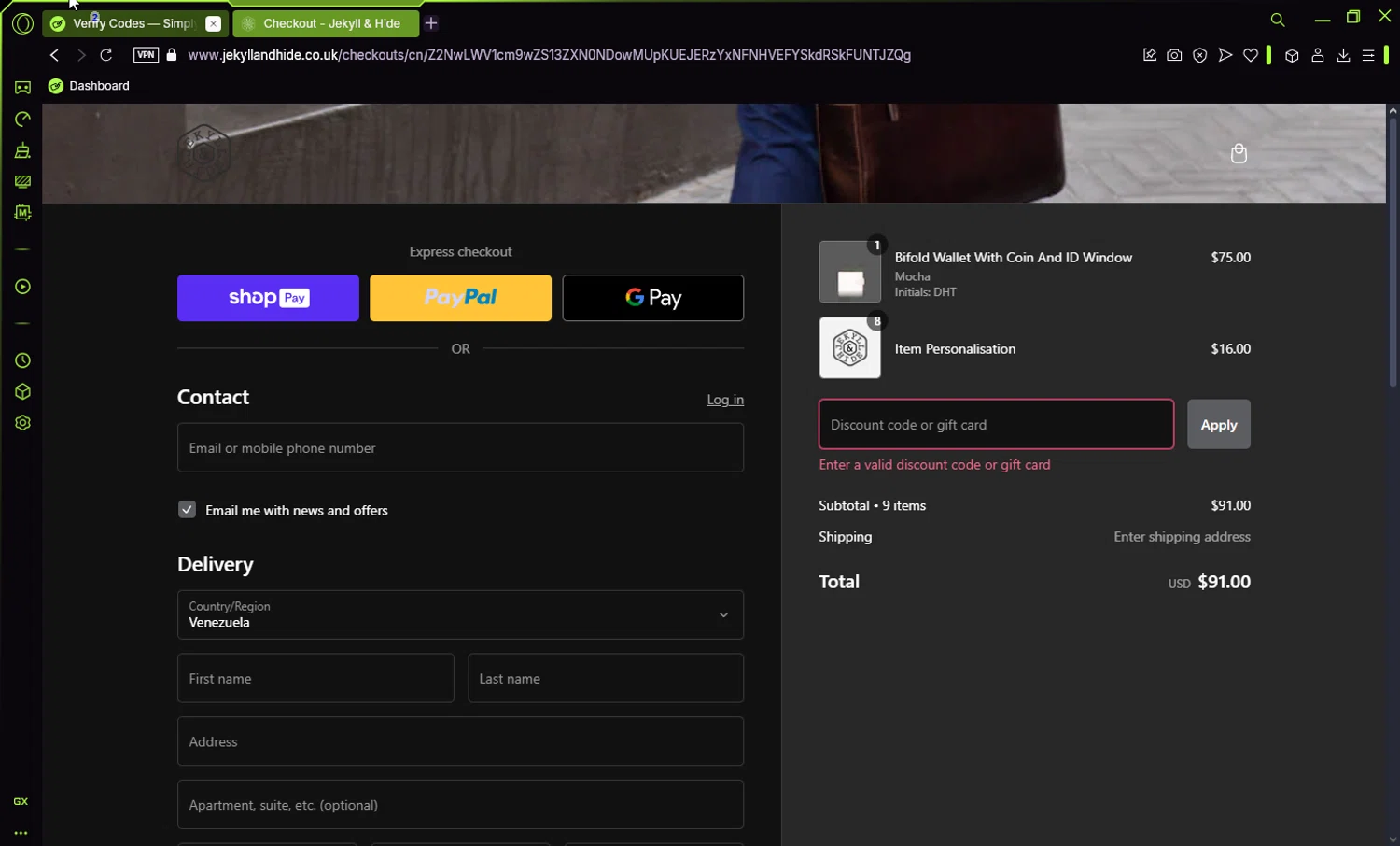Click the page vertical scrollbar

(x=1393, y=252)
